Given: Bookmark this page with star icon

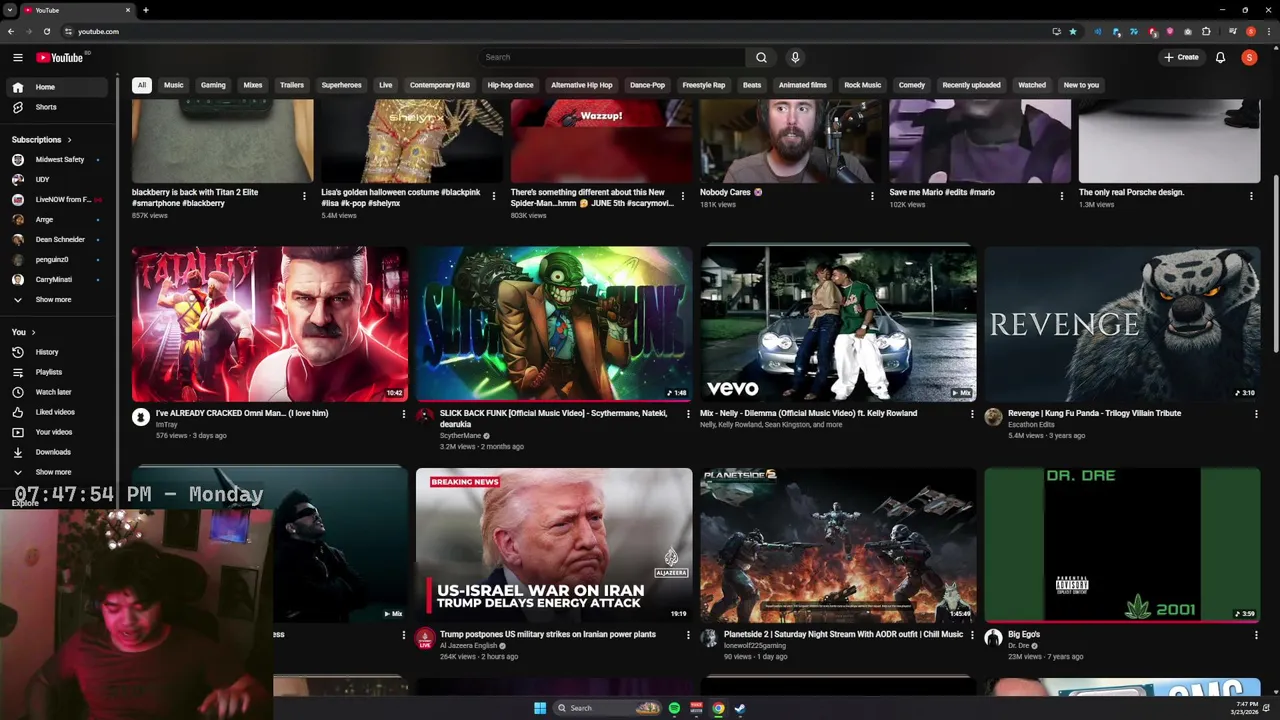Looking at the screenshot, I should (x=1073, y=31).
